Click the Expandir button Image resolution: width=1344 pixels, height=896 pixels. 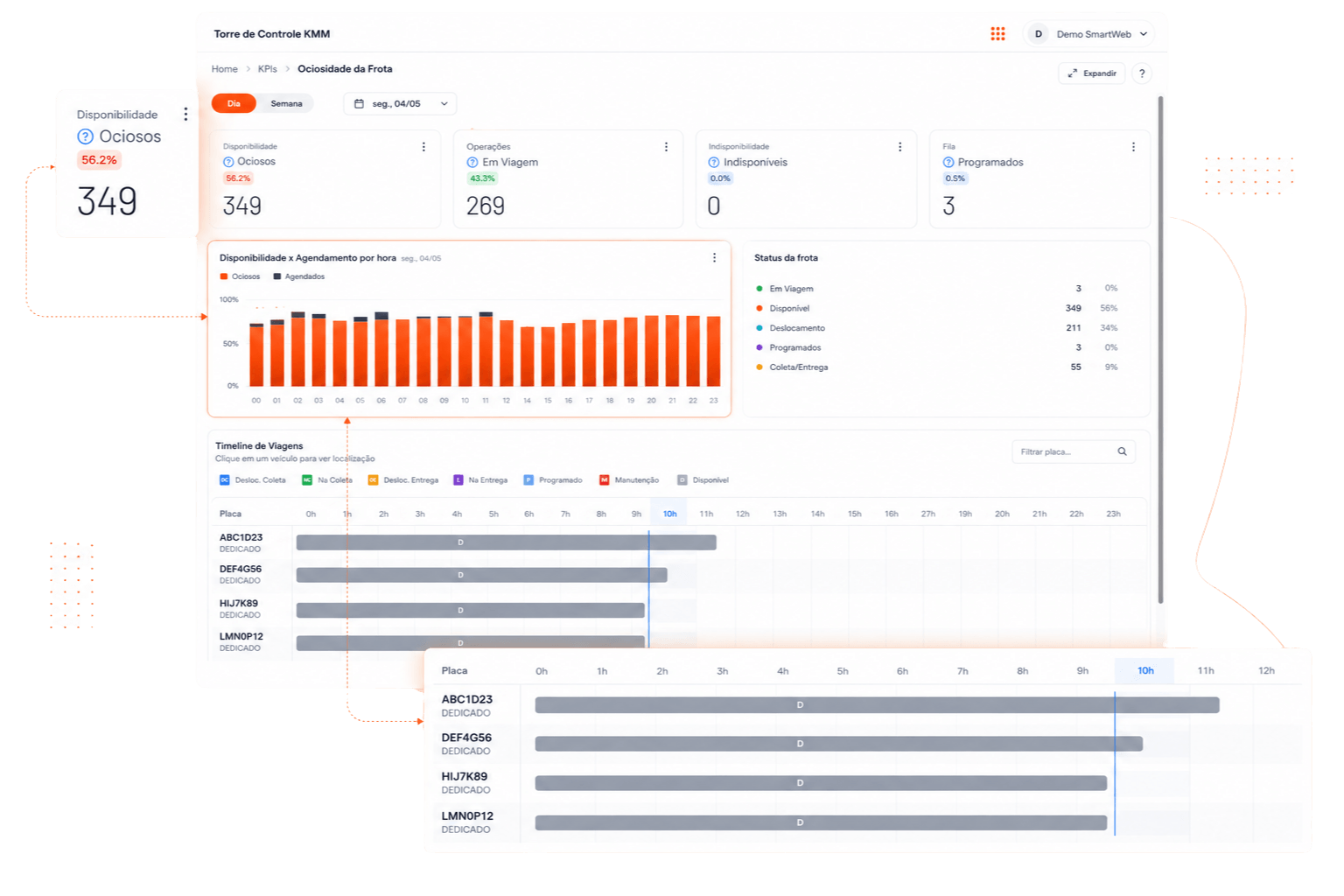[x=1092, y=73]
